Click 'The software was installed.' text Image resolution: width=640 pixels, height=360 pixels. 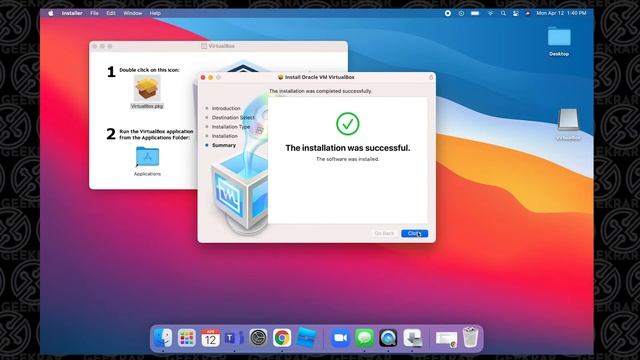[x=348, y=159]
